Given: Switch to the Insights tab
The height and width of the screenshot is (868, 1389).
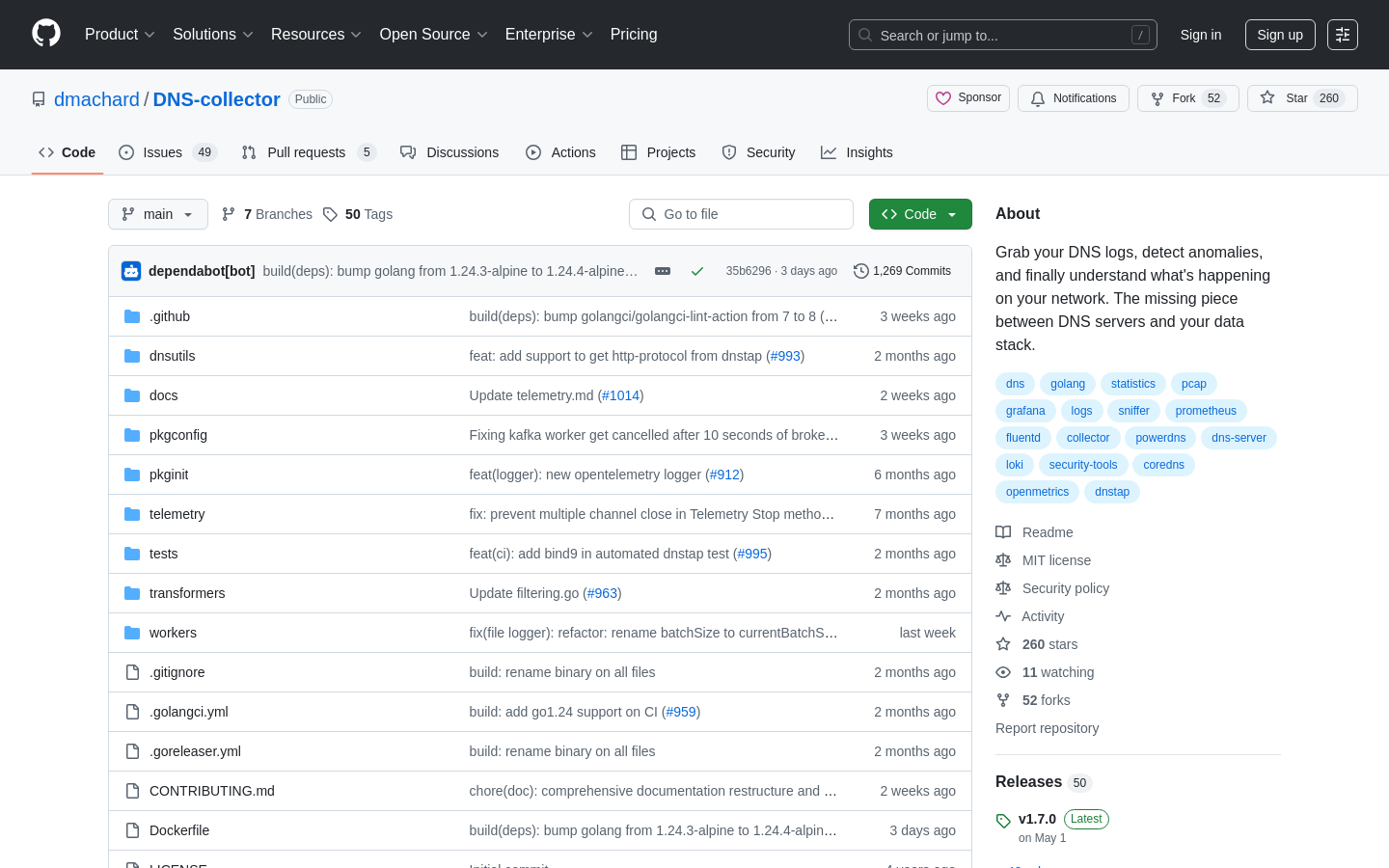Looking at the screenshot, I should click(857, 152).
